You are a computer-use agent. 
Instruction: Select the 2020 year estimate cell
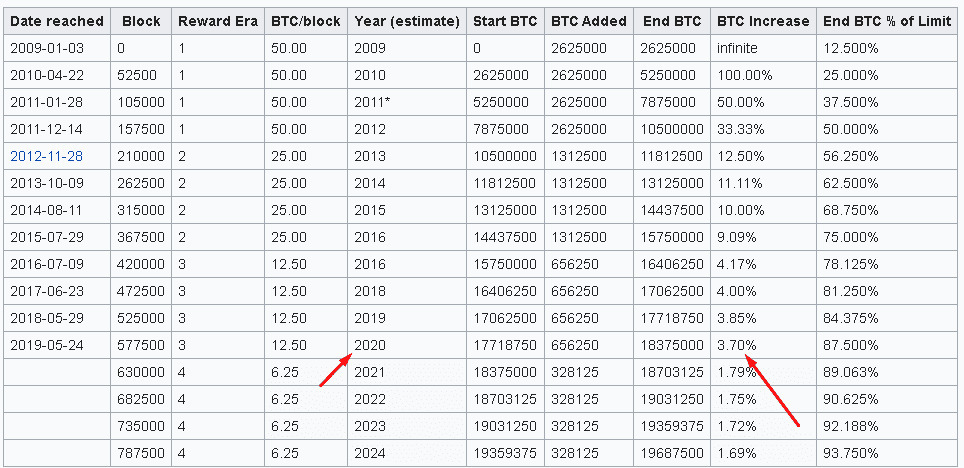click(x=370, y=345)
